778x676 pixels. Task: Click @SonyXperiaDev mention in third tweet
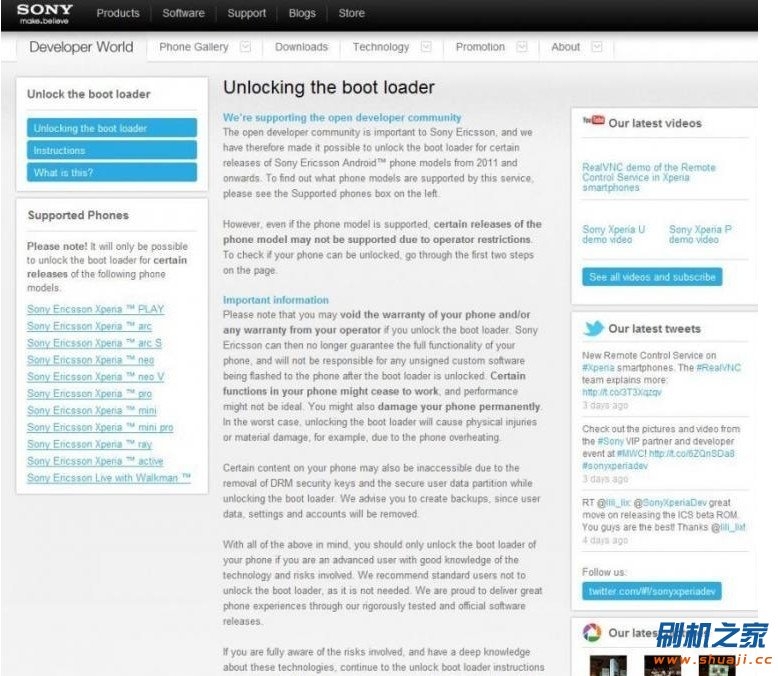pyautogui.click(x=670, y=502)
